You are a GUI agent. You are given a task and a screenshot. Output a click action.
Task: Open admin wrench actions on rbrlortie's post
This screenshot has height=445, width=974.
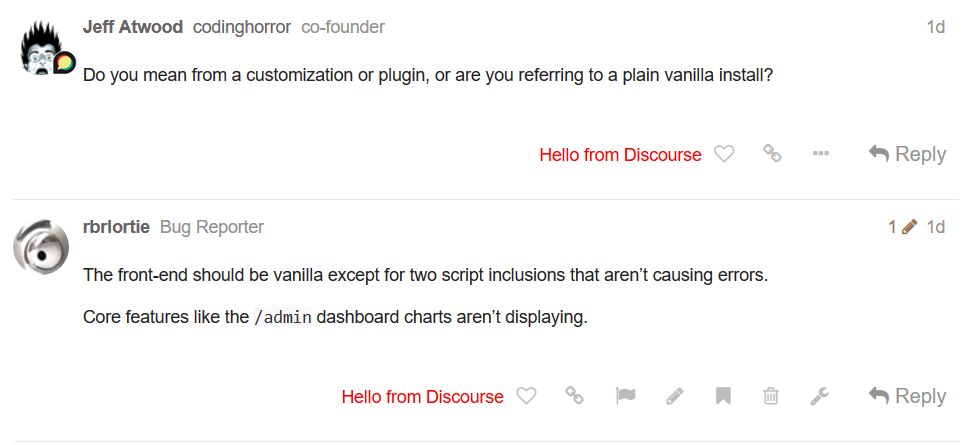tap(820, 396)
